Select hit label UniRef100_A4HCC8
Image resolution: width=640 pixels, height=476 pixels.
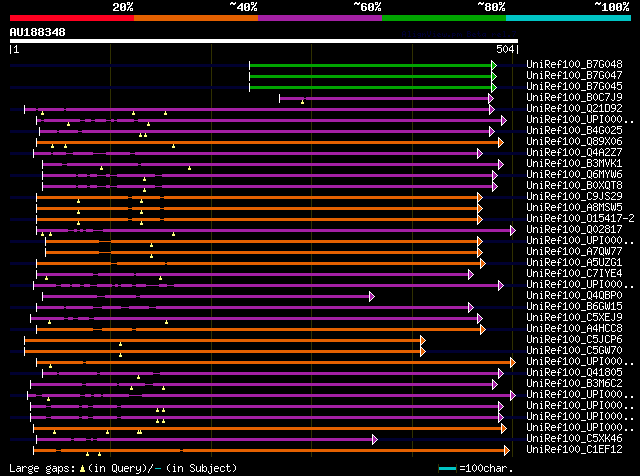[574, 329]
